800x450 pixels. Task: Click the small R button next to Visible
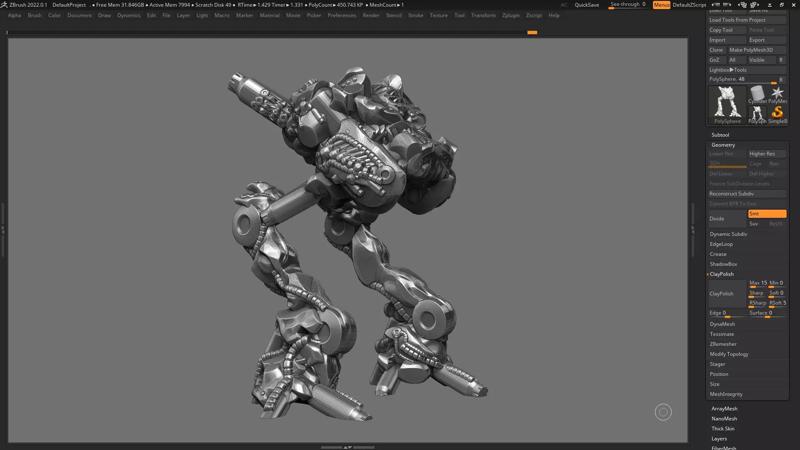point(781,60)
